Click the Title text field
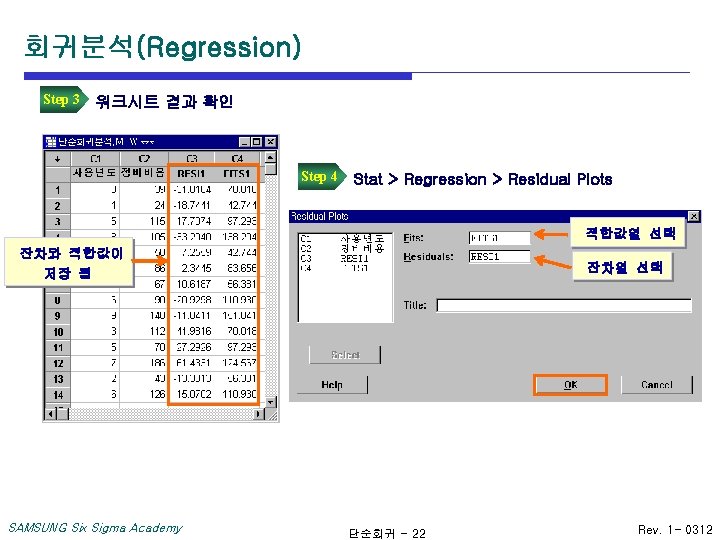This screenshot has width=720, height=540. coord(564,305)
